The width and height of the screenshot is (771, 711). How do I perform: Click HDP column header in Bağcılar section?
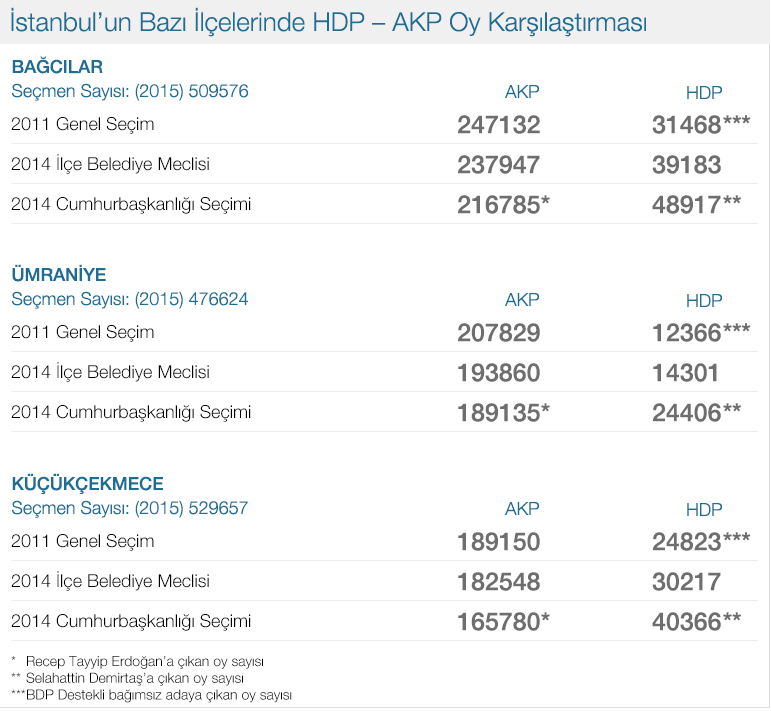pos(704,93)
